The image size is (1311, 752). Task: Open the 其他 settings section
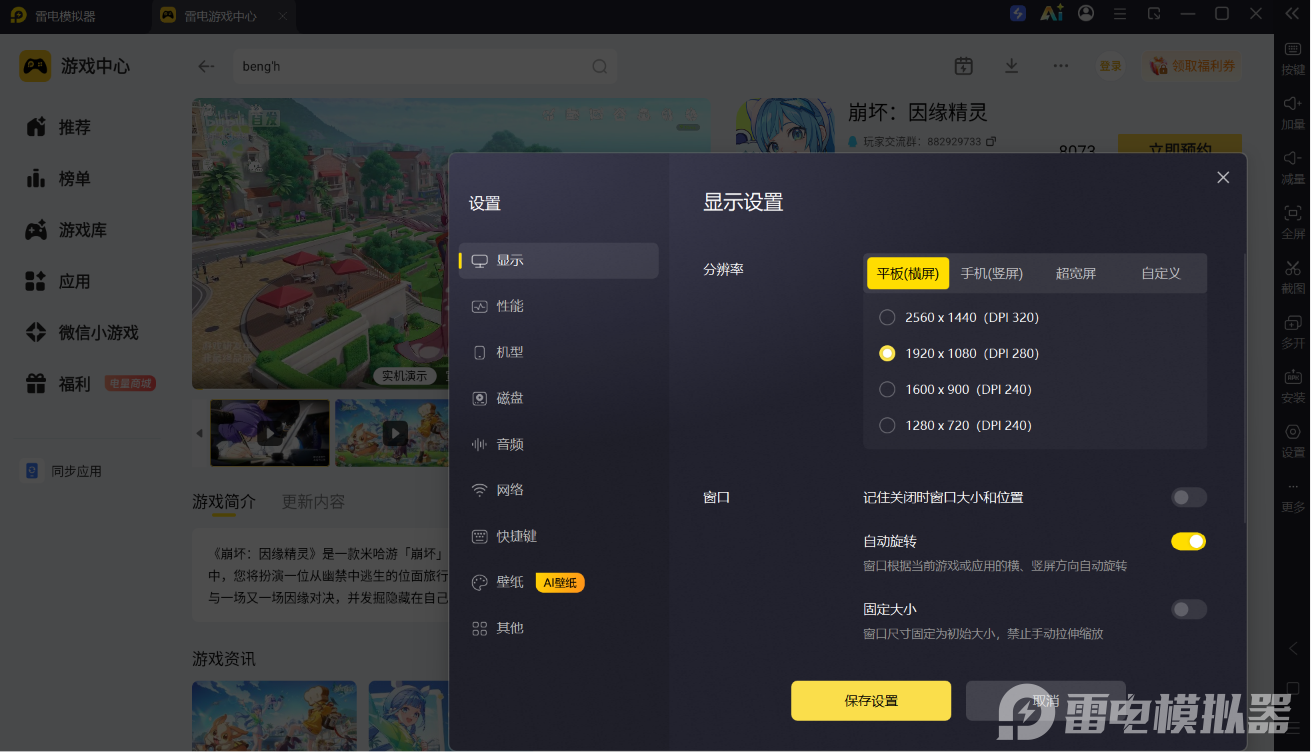coord(558,628)
